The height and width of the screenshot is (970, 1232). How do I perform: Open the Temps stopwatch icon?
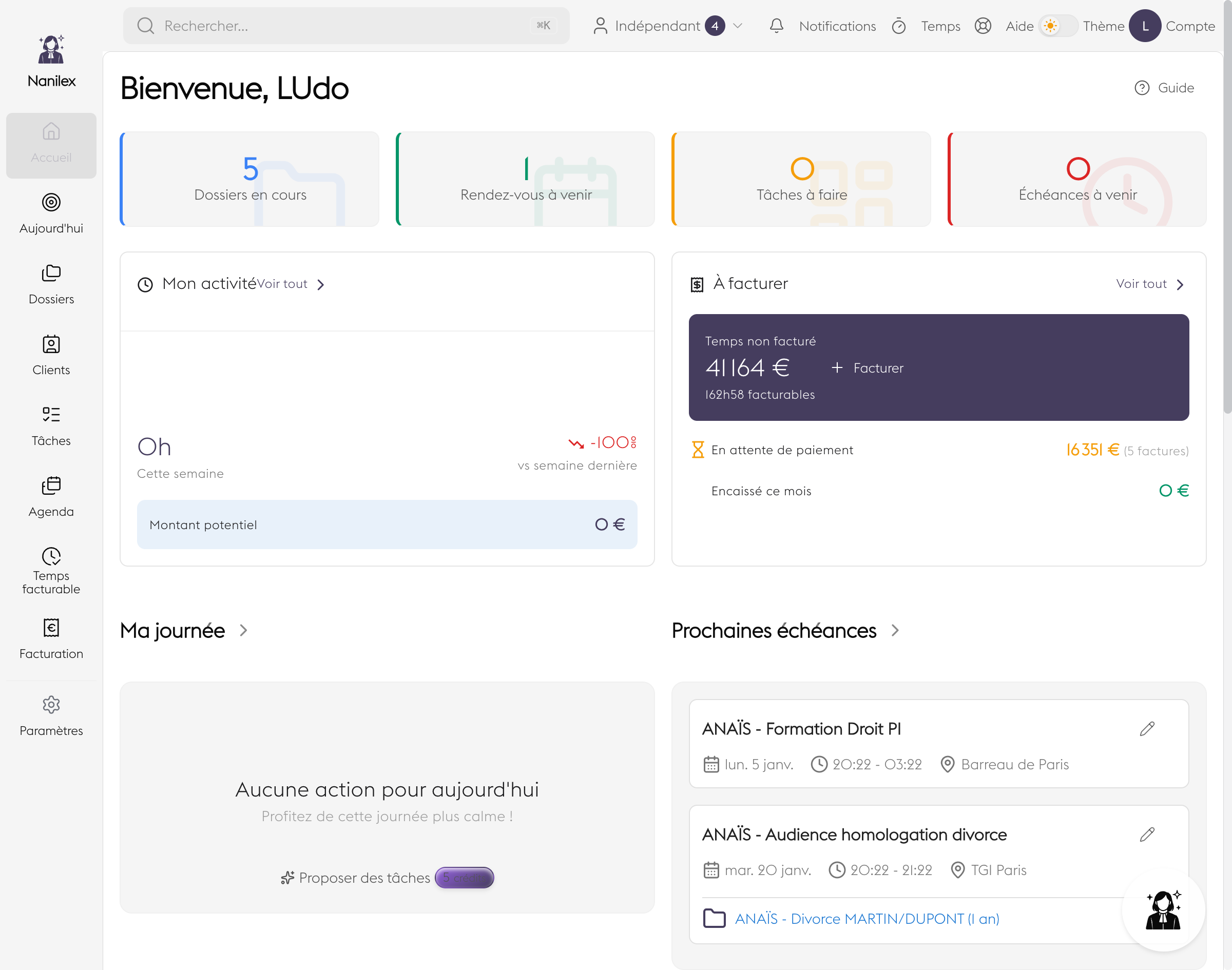pyautogui.click(x=898, y=26)
